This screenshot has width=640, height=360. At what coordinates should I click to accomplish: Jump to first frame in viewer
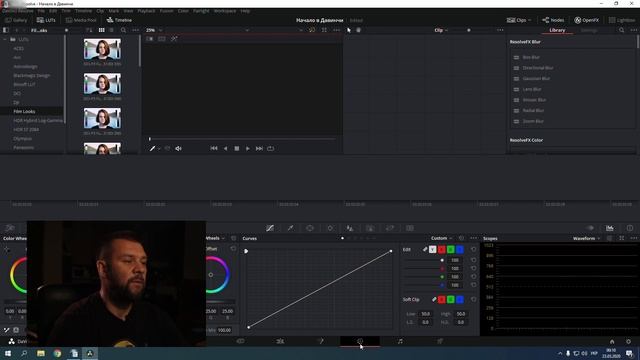pyautogui.click(x=214, y=149)
